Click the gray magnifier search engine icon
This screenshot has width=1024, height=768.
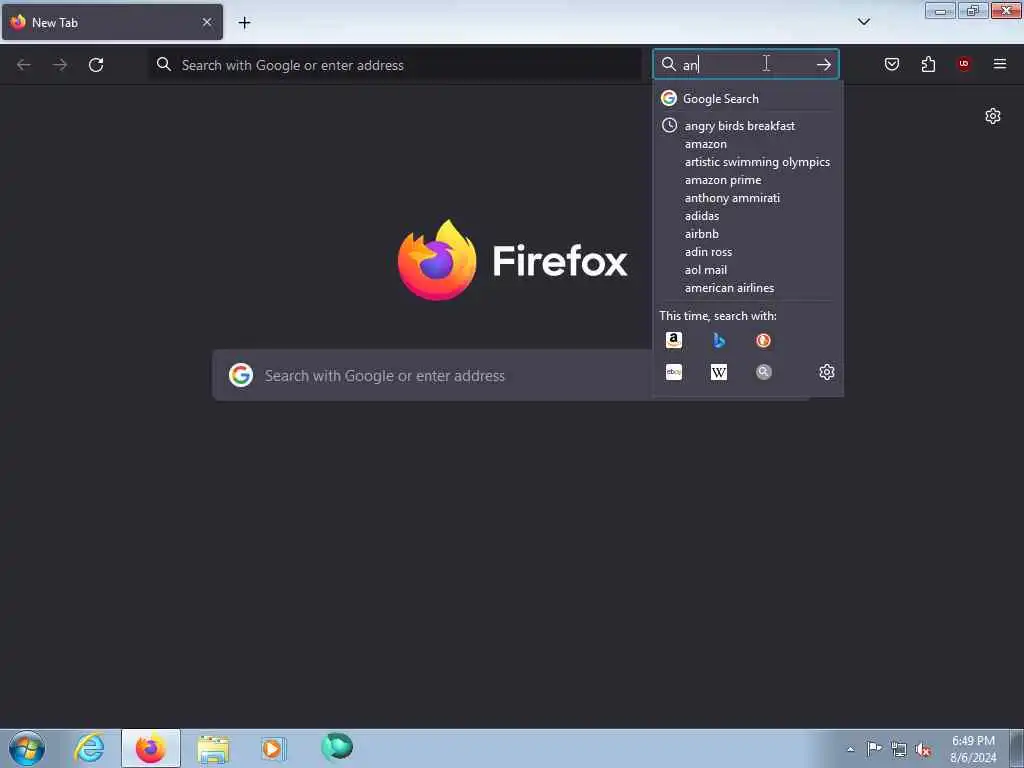pyautogui.click(x=763, y=372)
